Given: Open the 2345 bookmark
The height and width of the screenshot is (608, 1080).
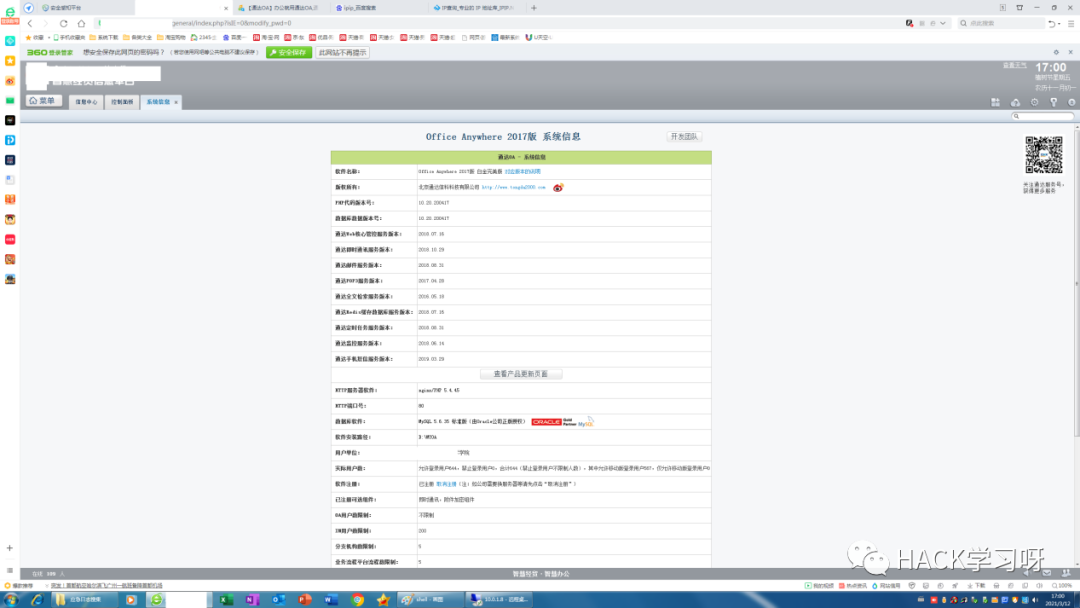Looking at the screenshot, I should (x=203, y=37).
